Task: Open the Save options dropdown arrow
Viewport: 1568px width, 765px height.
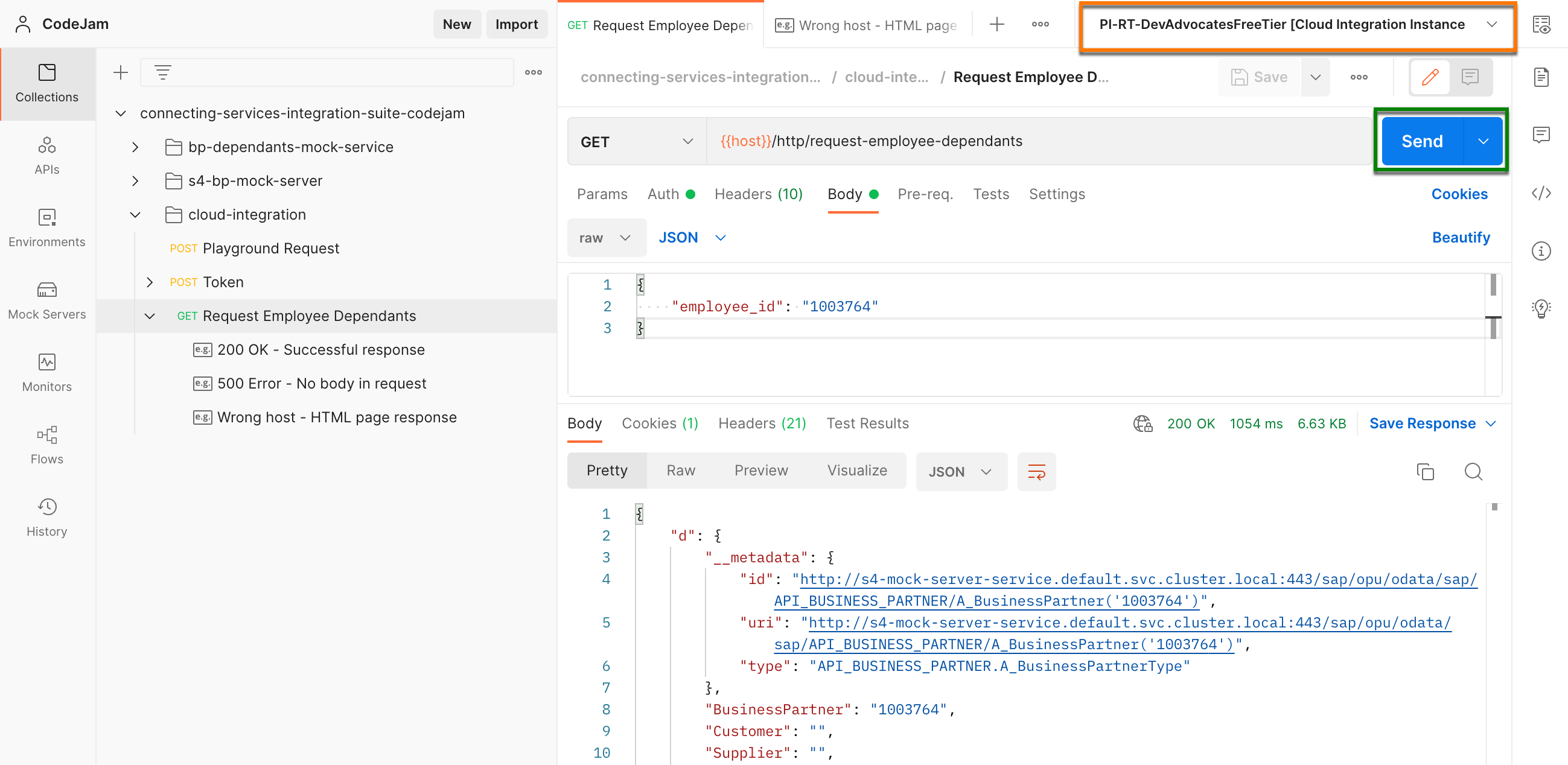Action: coord(1315,77)
